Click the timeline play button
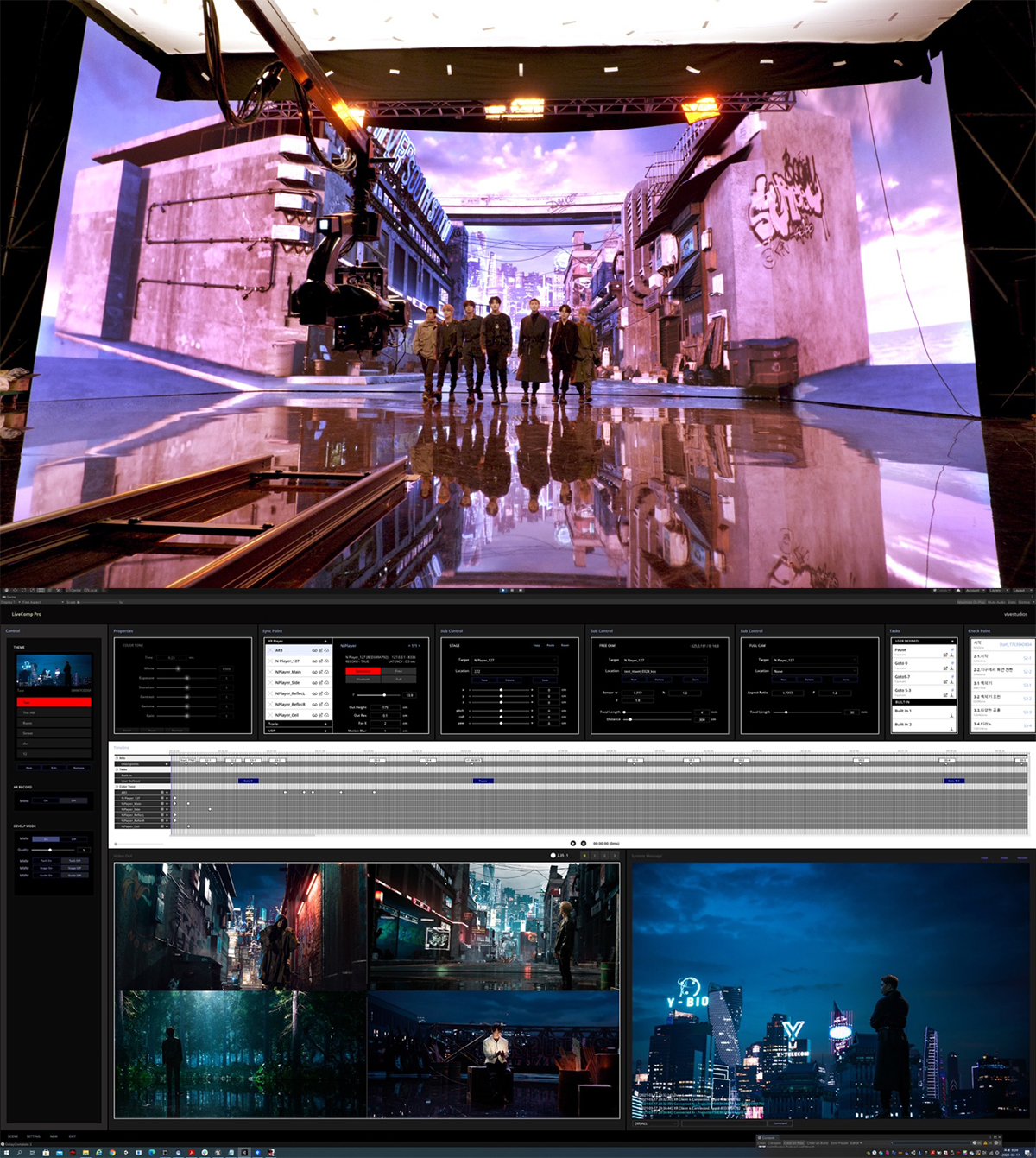1036x1158 pixels. (572, 843)
